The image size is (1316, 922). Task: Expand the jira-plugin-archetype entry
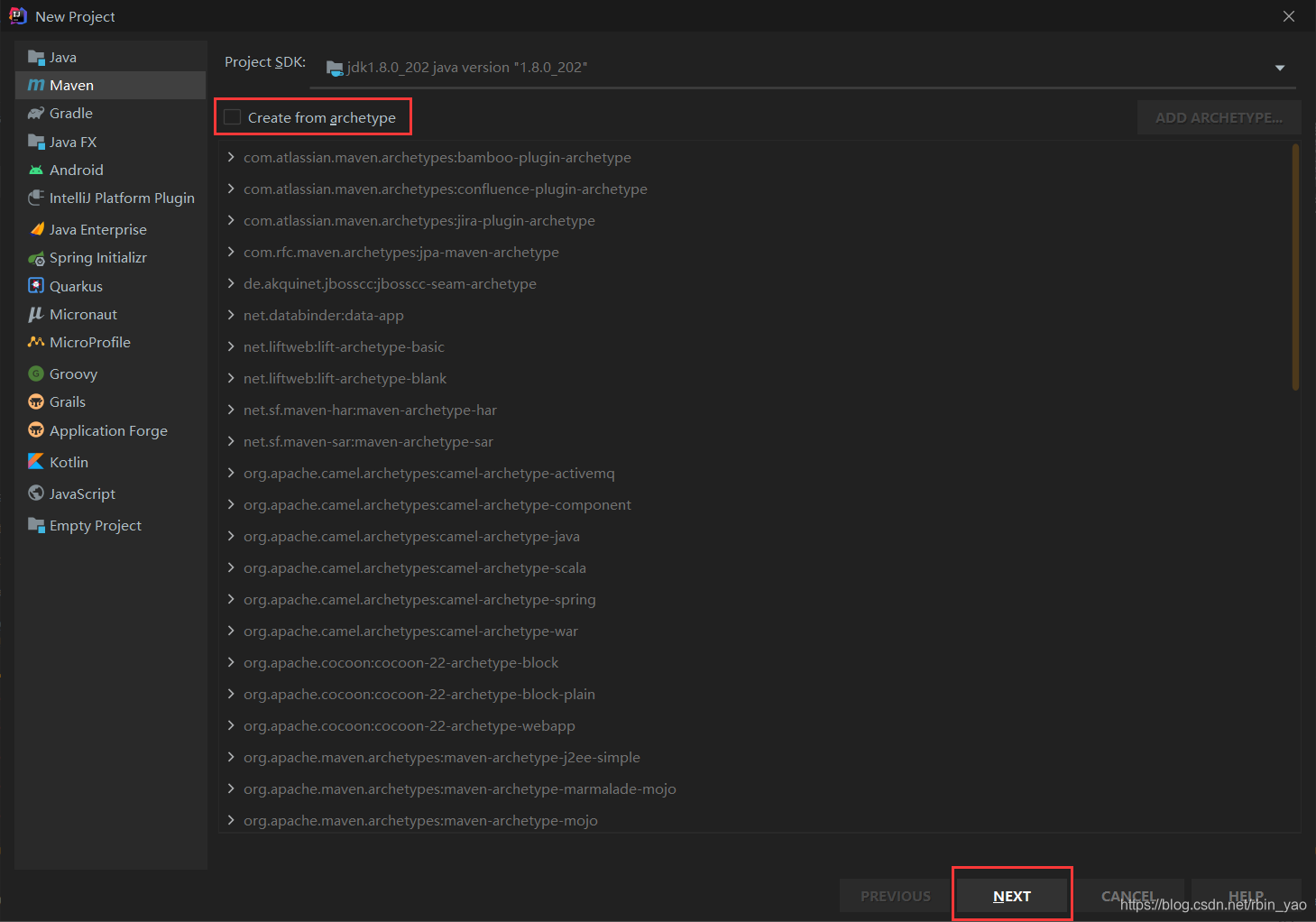coord(231,220)
